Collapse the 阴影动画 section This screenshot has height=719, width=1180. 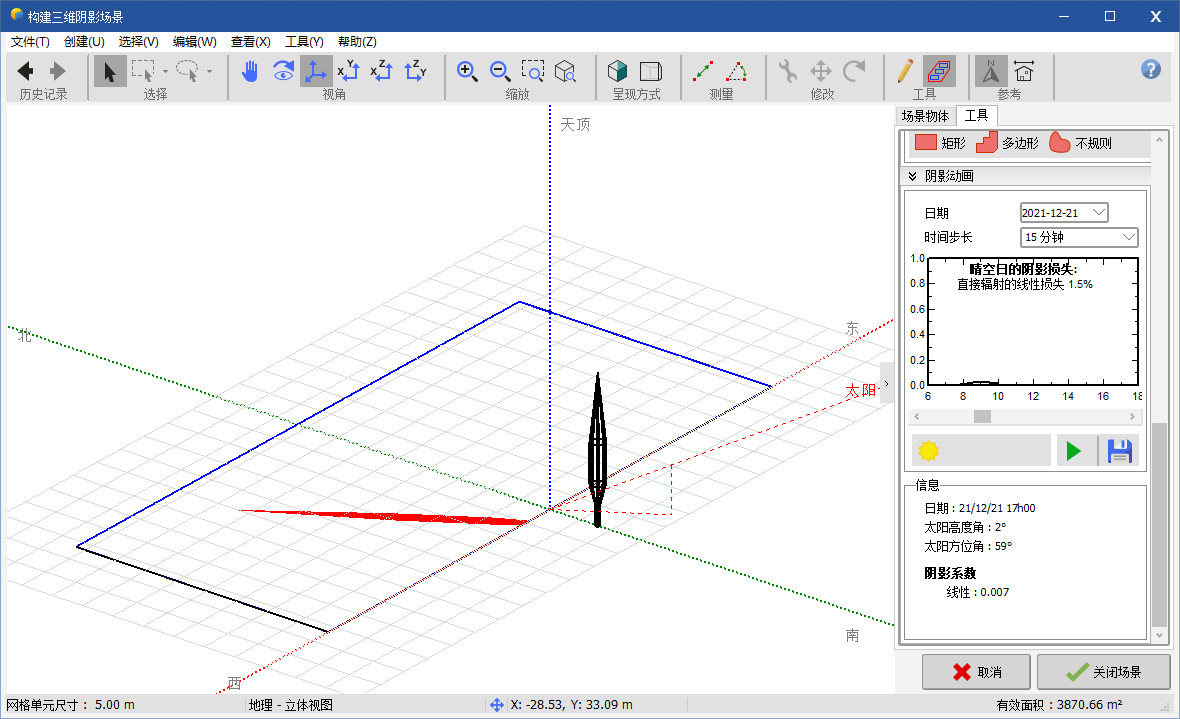coord(912,176)
